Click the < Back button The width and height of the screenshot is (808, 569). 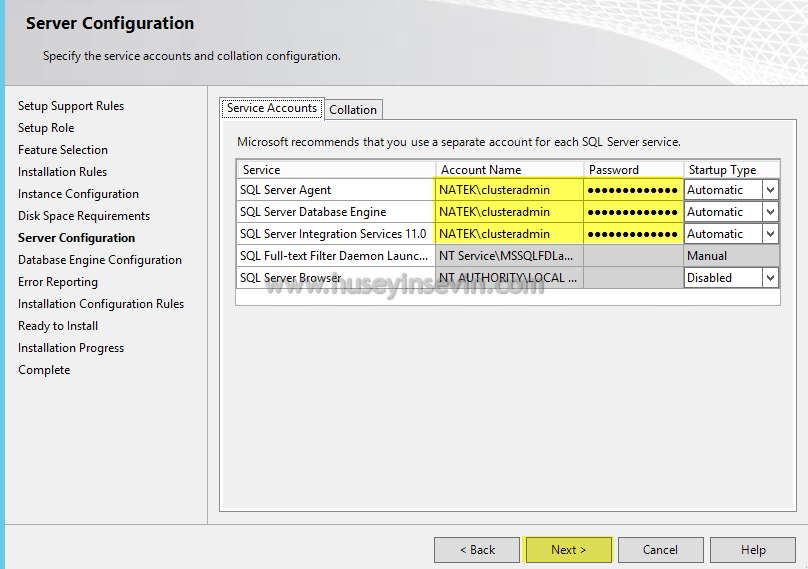coord(477,549)
